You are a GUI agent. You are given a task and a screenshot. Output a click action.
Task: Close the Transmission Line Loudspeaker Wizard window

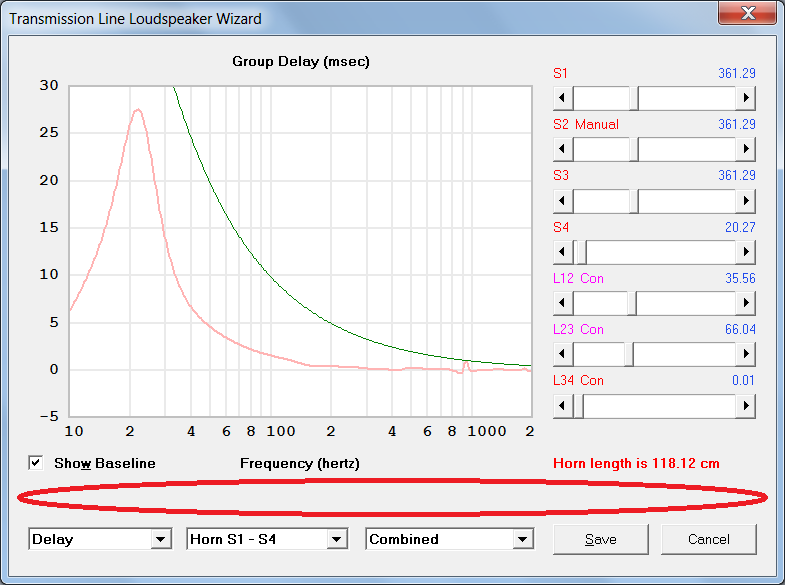[747, 13]
